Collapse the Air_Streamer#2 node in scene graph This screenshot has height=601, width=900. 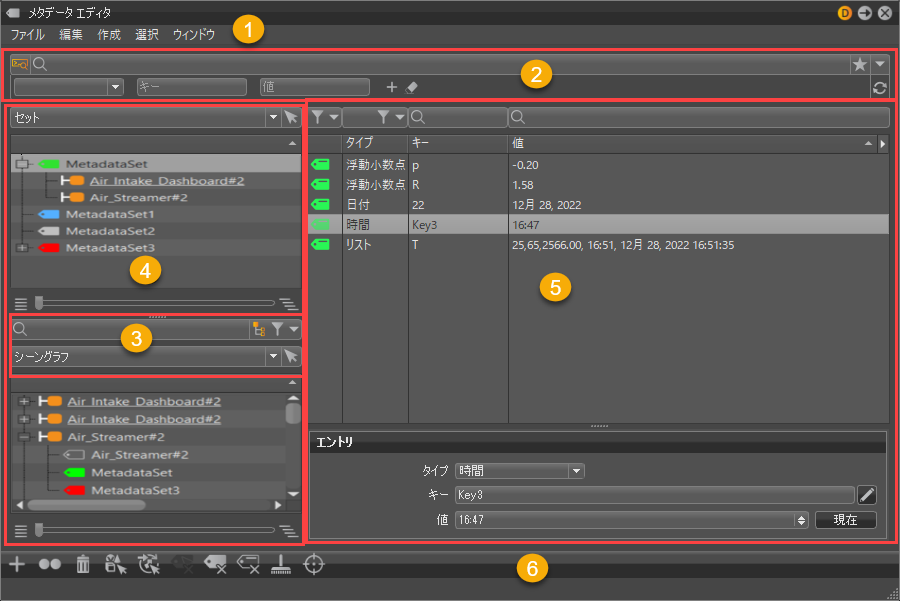point(24,437)
